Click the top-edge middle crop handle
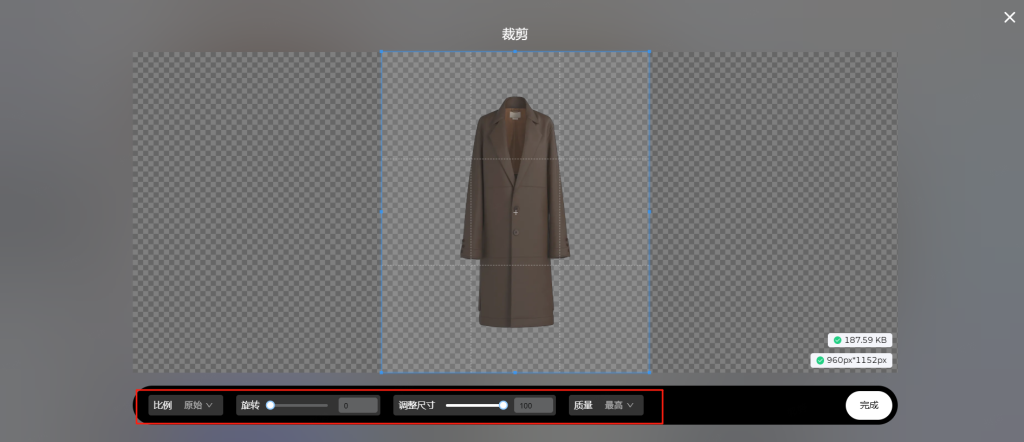 pos(515,52)
